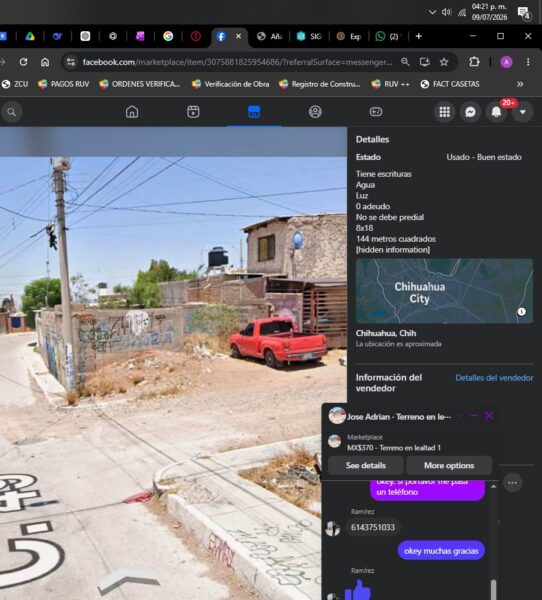Open notifications bell with 20+ badge

coord(496,112)
